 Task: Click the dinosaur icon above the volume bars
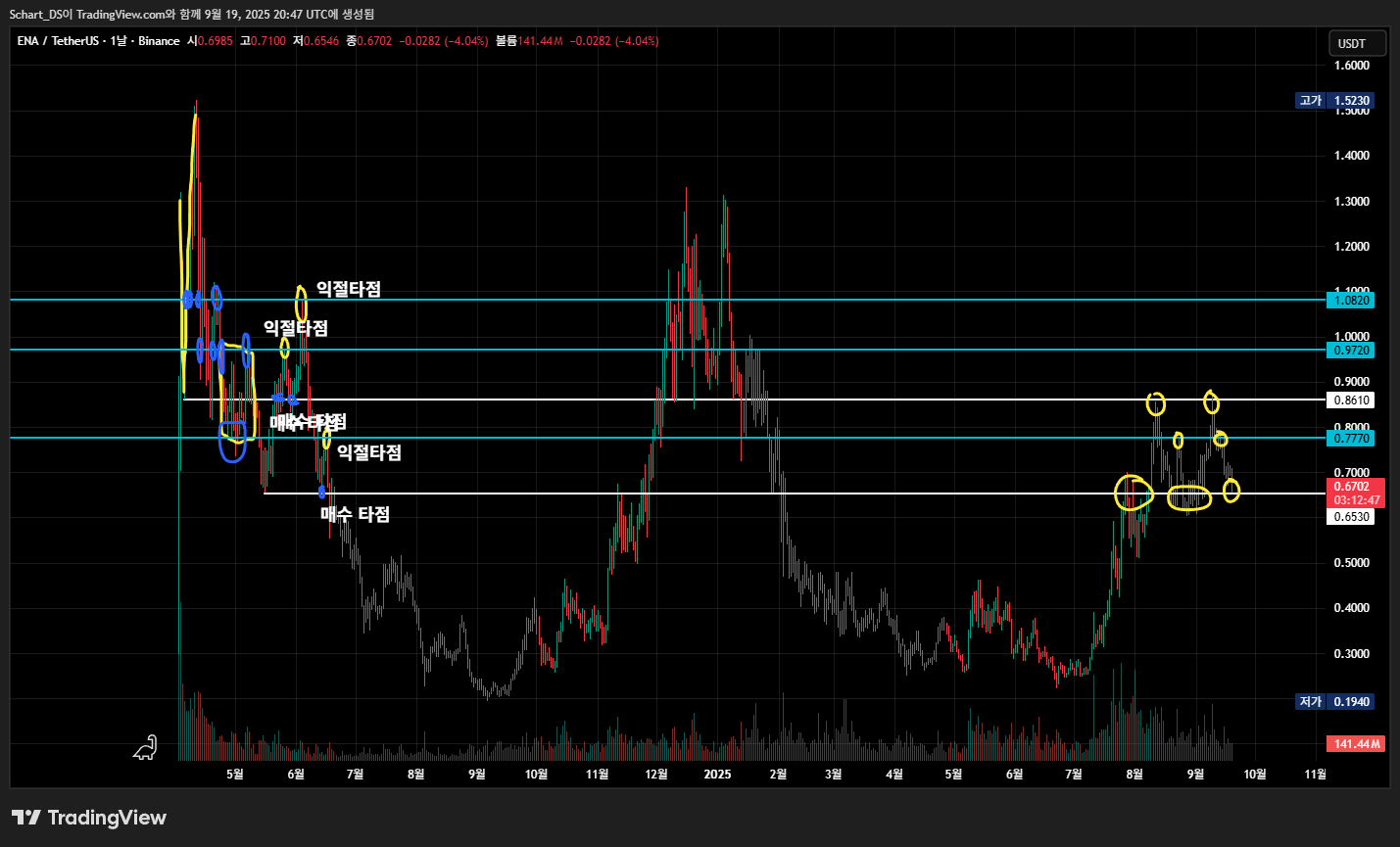click(x=145, y=747)
